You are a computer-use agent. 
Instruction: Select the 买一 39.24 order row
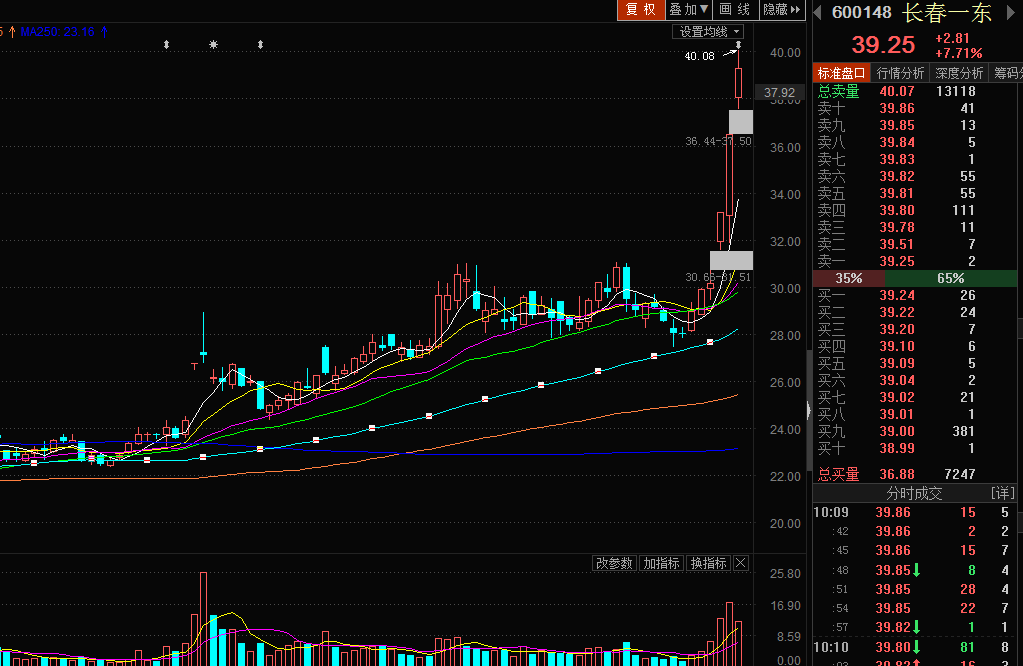[915, 295]
